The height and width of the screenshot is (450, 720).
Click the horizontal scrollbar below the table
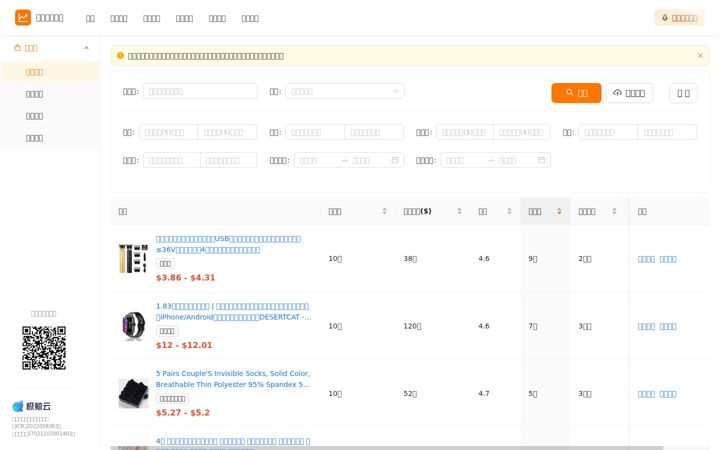coord(385,448)
